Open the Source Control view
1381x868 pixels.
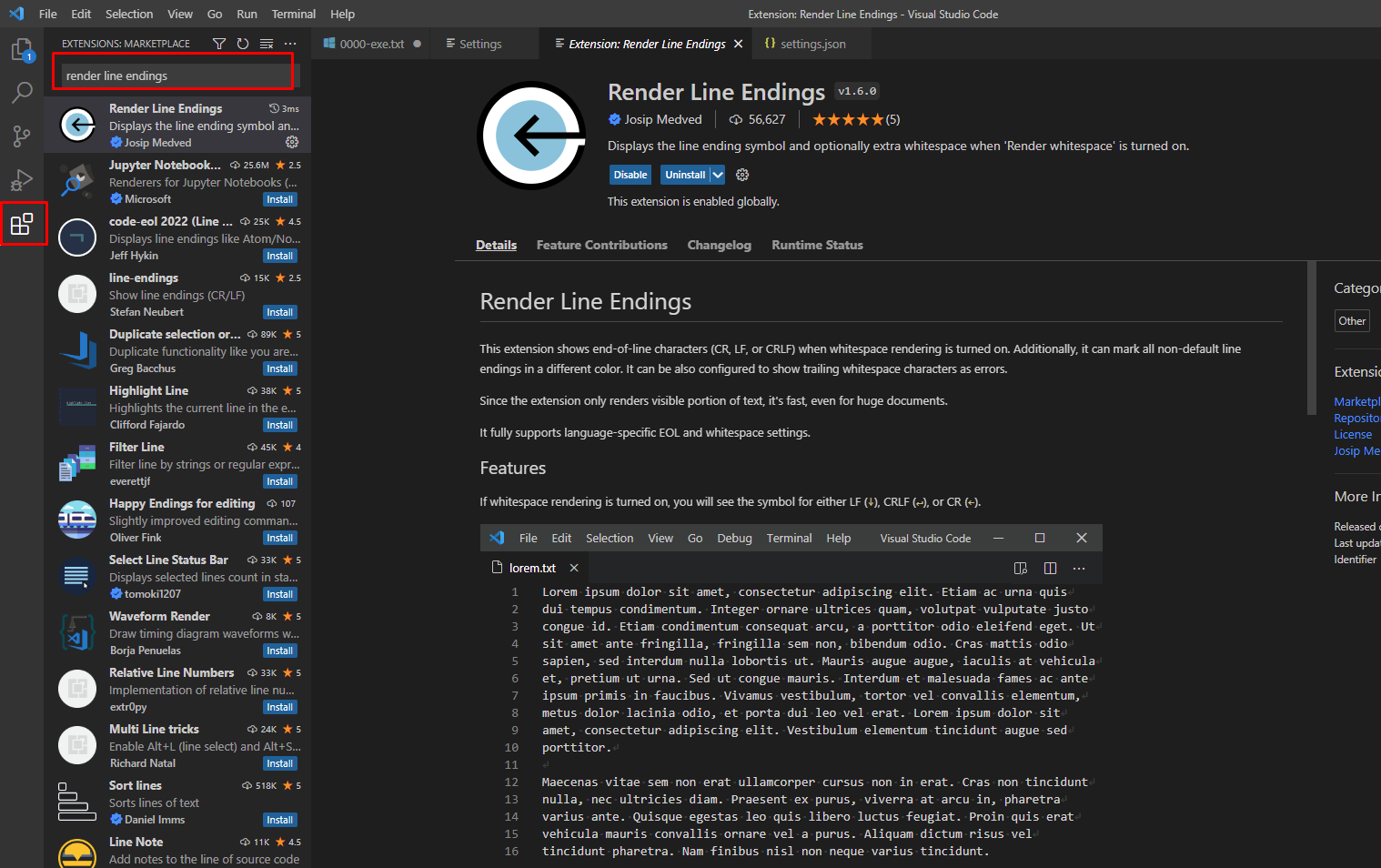click(x=22, y=136)
